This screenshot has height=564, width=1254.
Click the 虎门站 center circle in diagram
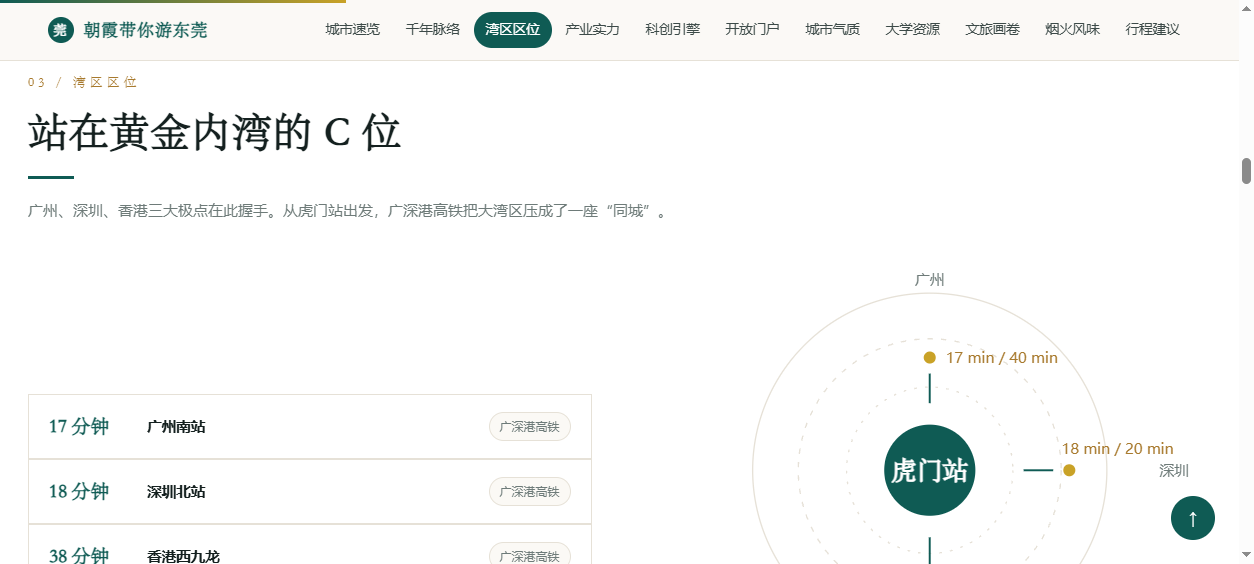click(x=930, y=470)
